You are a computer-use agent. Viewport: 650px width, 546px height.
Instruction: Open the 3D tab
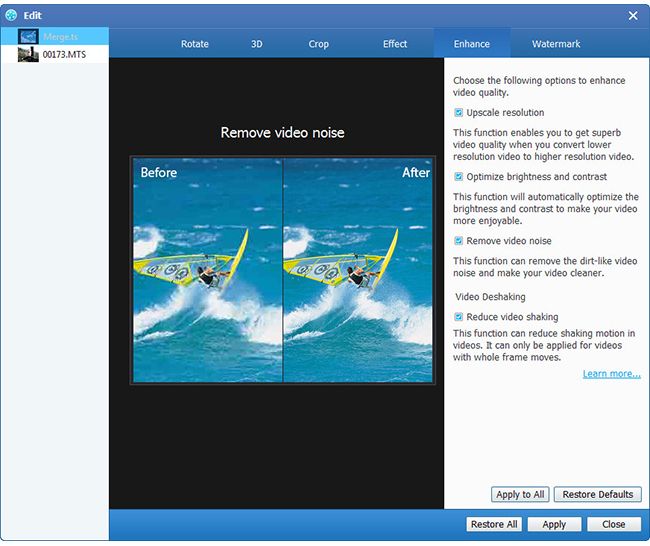(x=257, y=44)
